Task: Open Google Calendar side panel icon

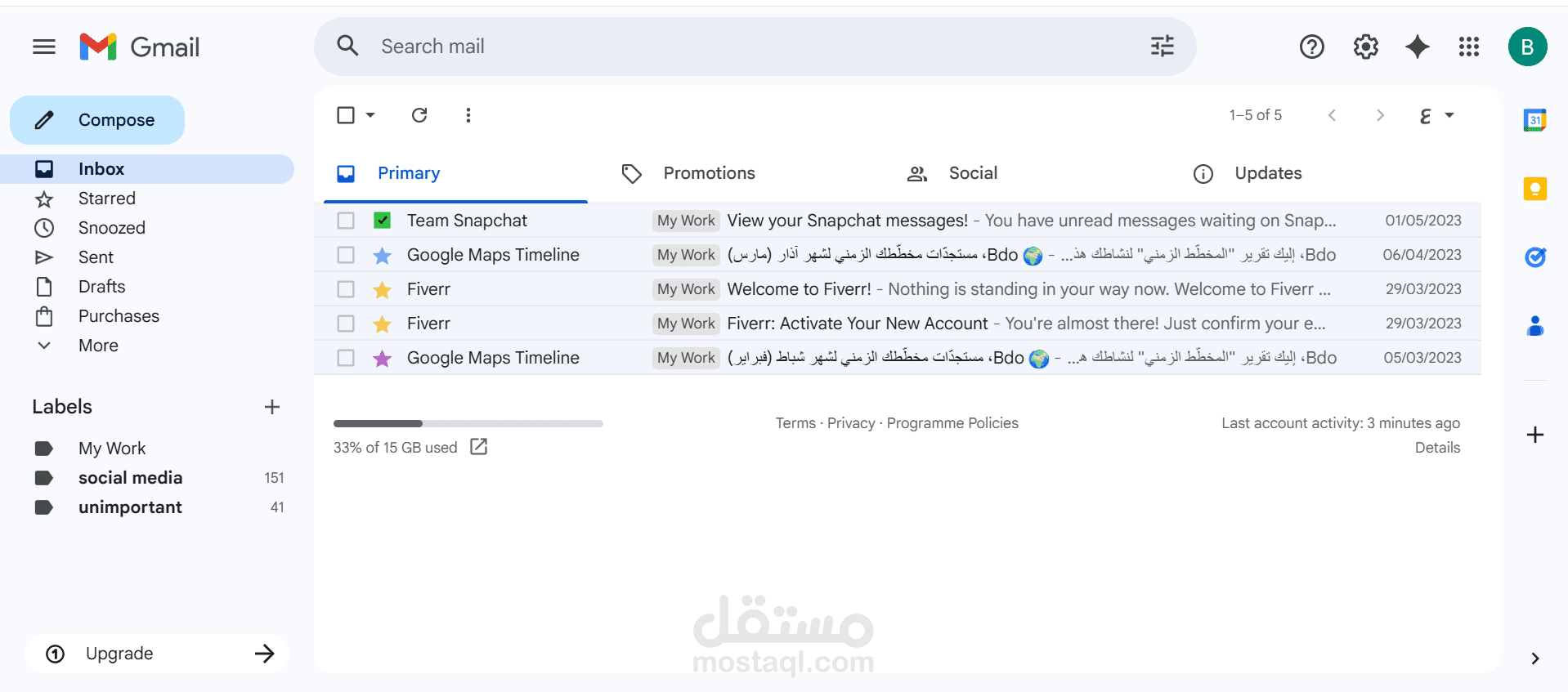Action: [1535, 120]
